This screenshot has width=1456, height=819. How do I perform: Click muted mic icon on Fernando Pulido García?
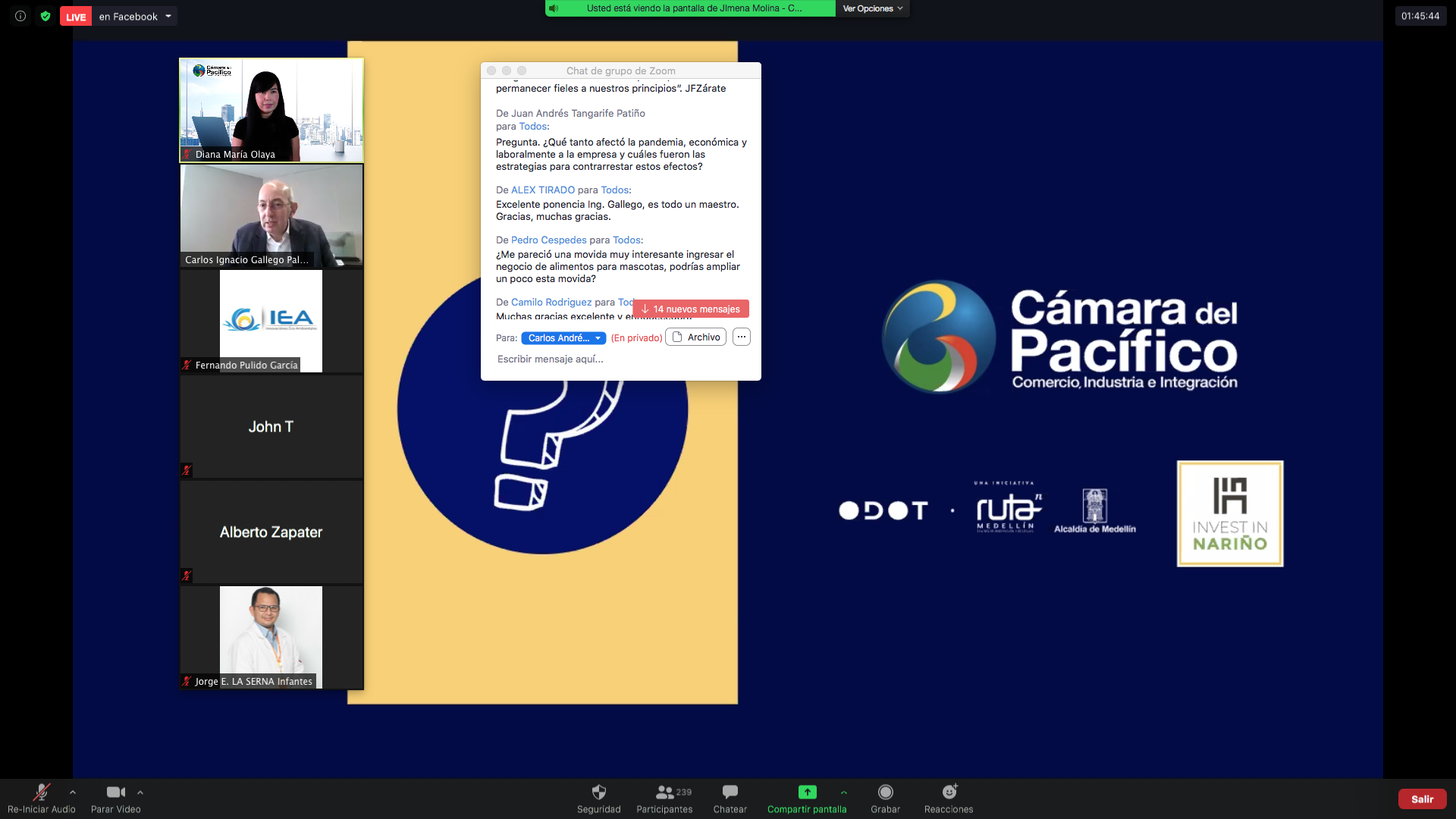(187, 365)
